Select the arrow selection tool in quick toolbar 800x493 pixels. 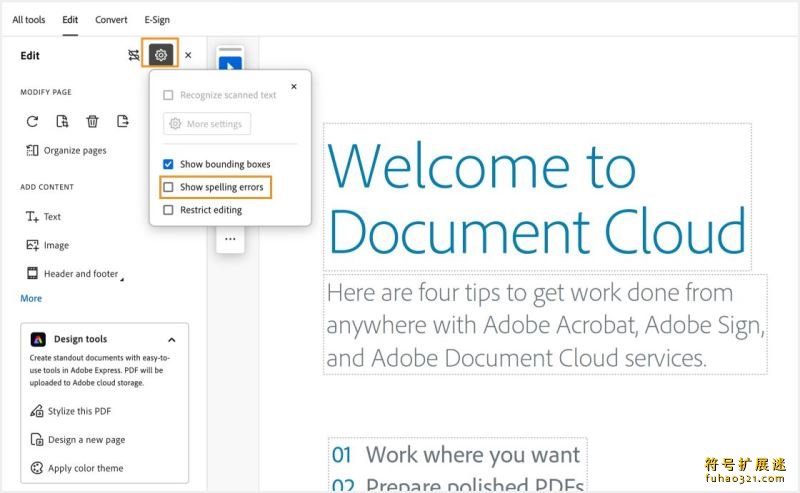click(230, 64)
